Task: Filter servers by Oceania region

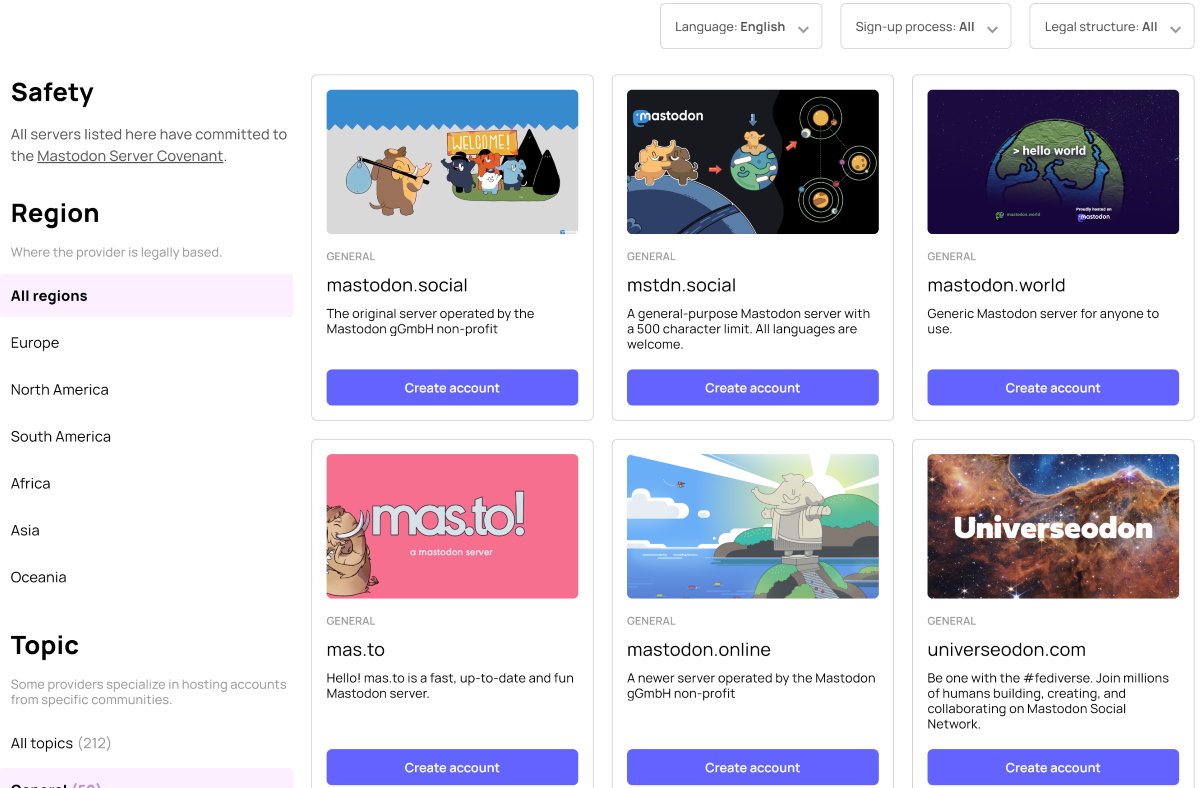Action: point(146,578)
